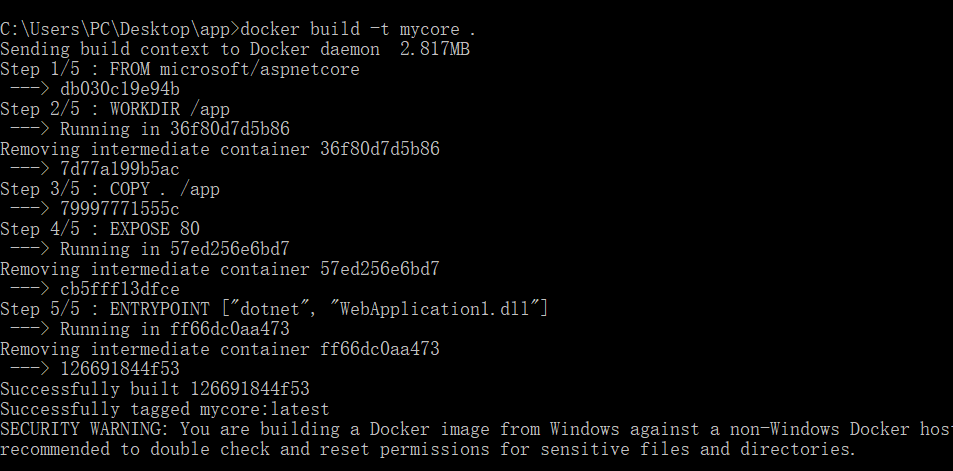The image size is (953, 471).
Task: Click the image ID 'db030c19e94b'
Action: point(120,89)
